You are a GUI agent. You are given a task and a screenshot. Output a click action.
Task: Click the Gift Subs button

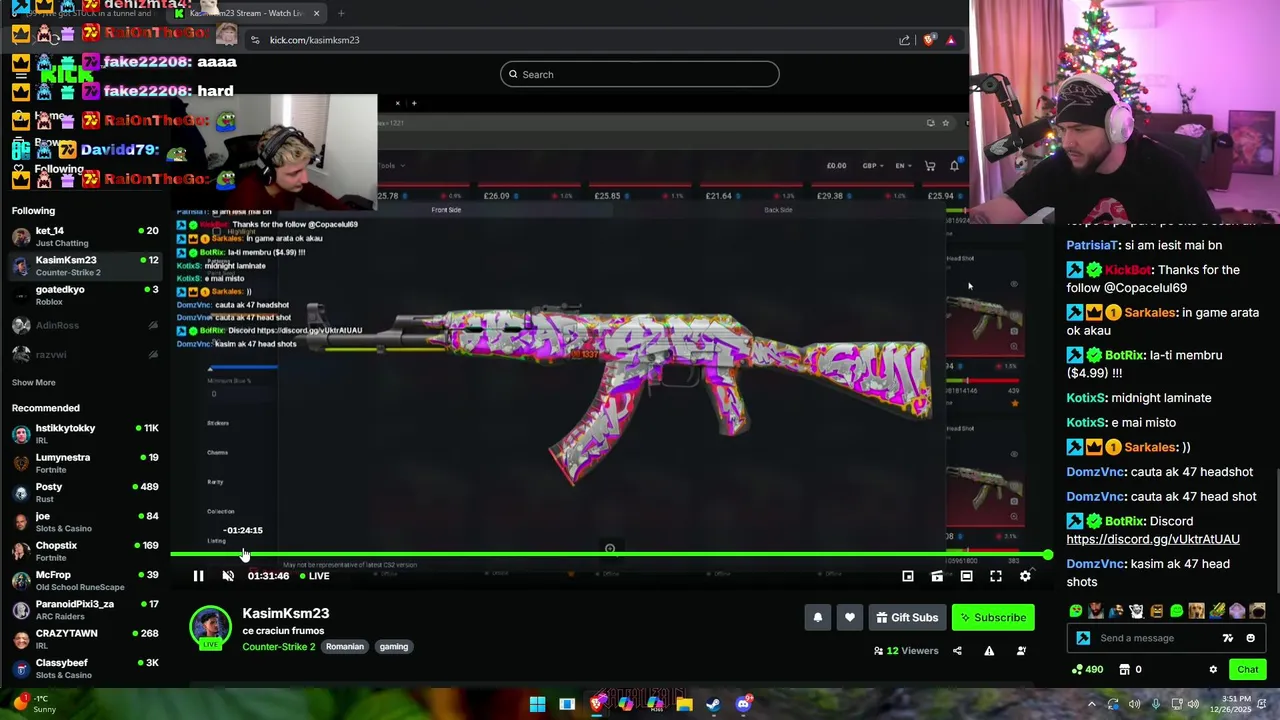[907, 618]
